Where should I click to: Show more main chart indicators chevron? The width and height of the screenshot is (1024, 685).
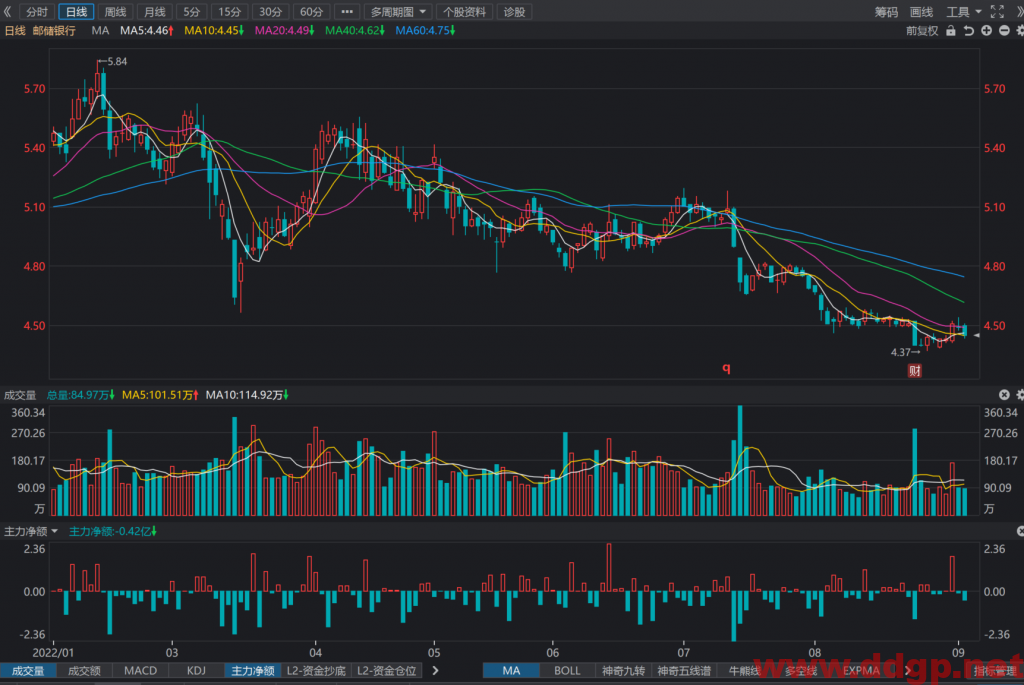[907, 671]
